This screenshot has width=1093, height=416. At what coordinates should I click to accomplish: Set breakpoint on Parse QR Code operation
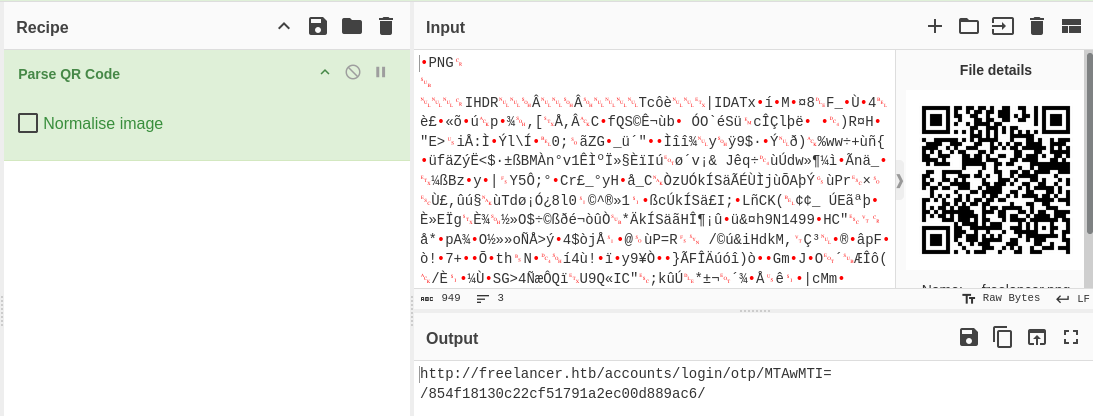pos(381,72)
